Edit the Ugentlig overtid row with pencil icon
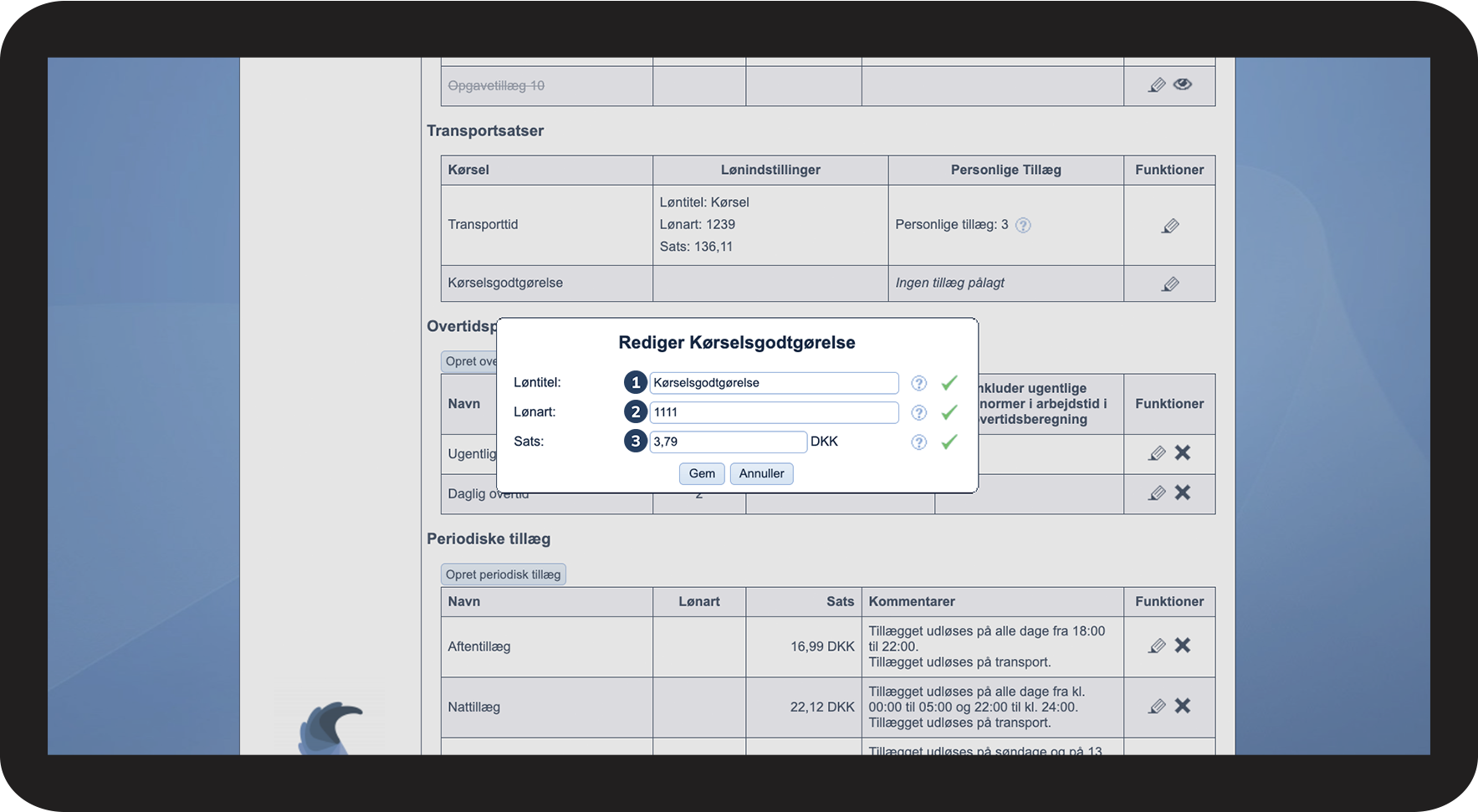The image size is (1478, 812). pos(1157,453)
